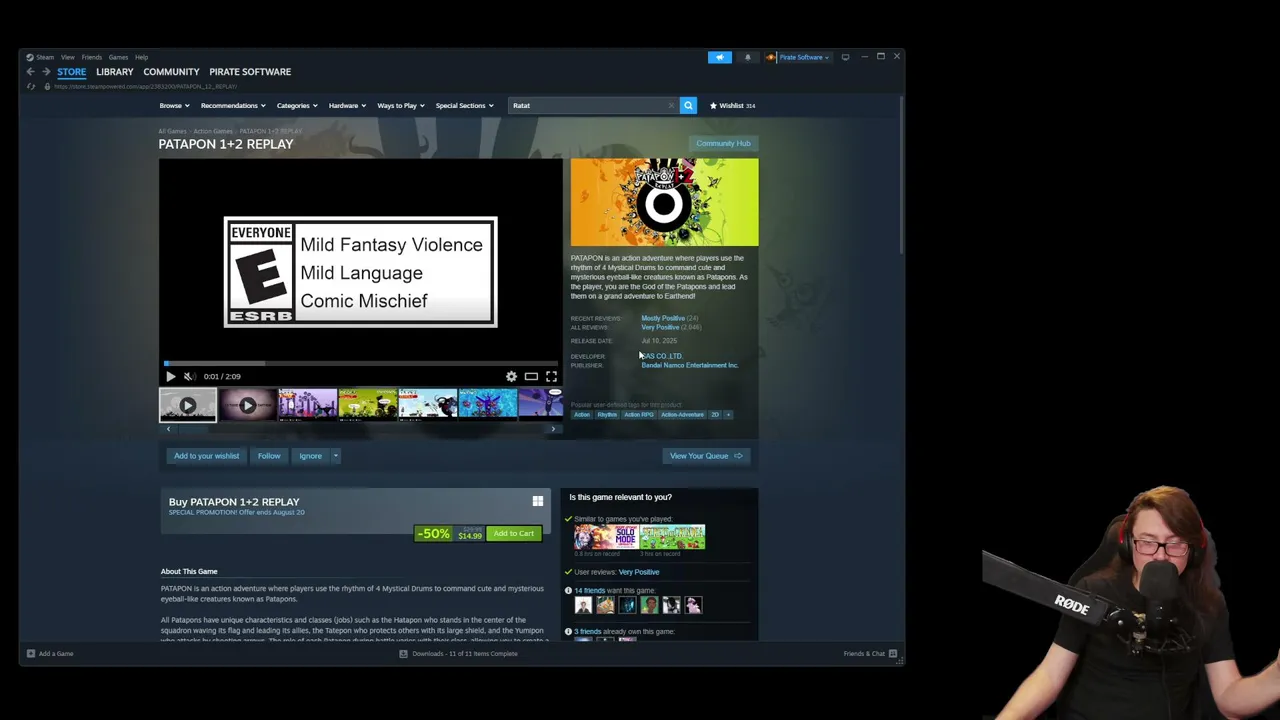Reload the store page
The height and width of the screenshot is (720, 1280).
[31, 87]
